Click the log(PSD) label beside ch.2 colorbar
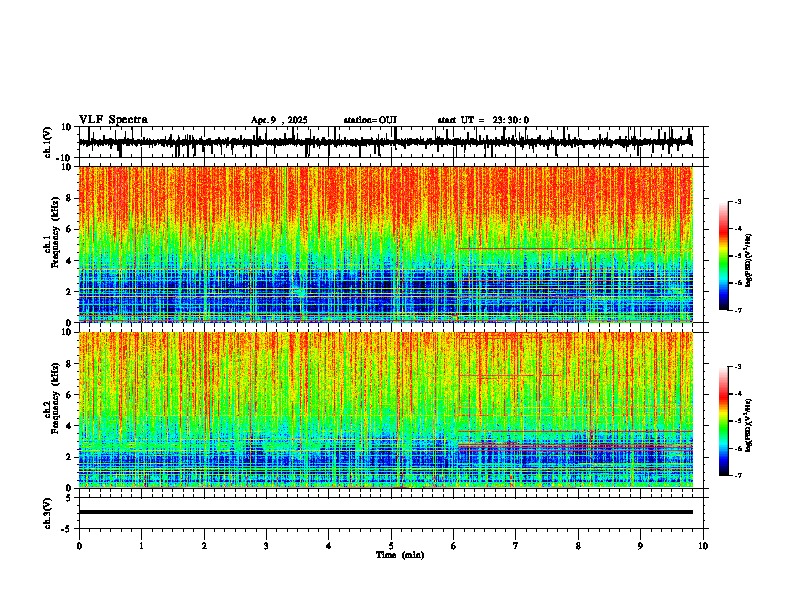Image resolution: width=792 pixels, height=612 pixels. 748,425
